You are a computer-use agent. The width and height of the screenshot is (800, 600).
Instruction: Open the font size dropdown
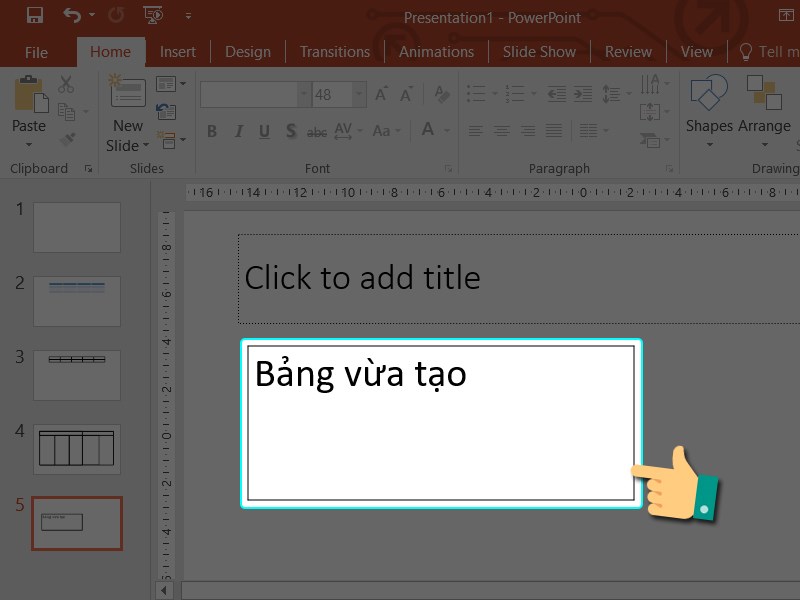[x=358, y=94]
